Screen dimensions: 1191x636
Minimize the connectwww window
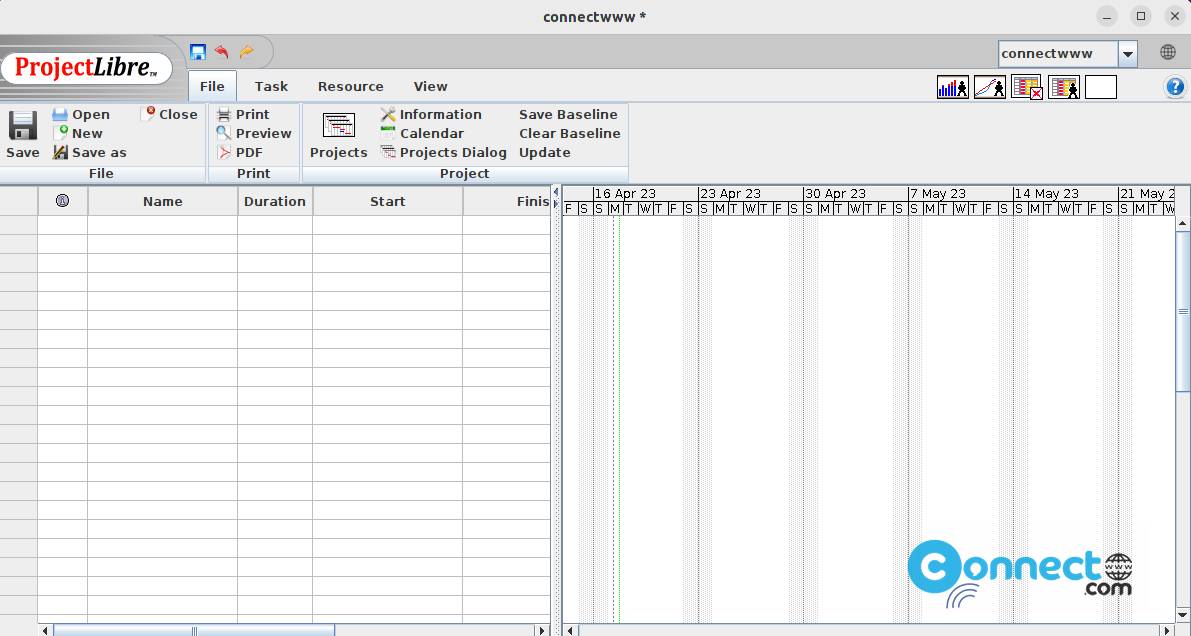(x=1107, y=16)
